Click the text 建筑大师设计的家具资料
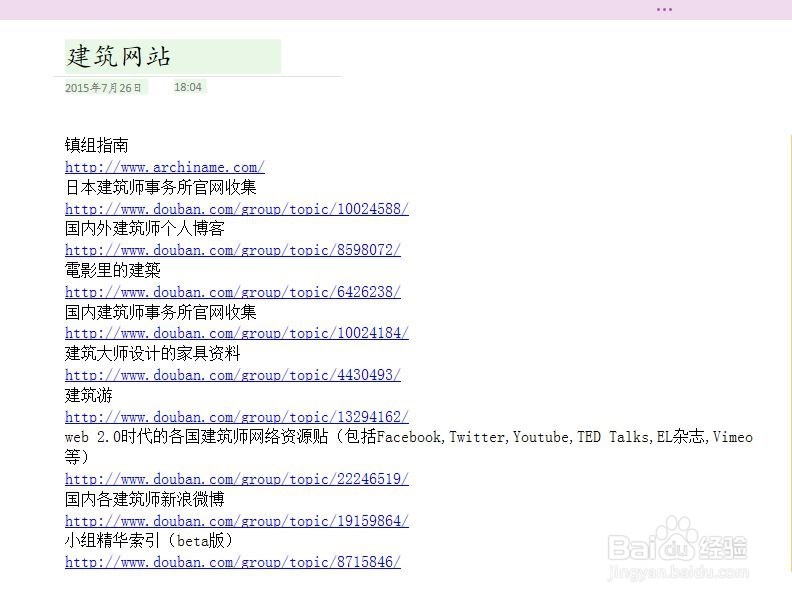Screen dimensions: 792x600 click(x=153, y=354)
